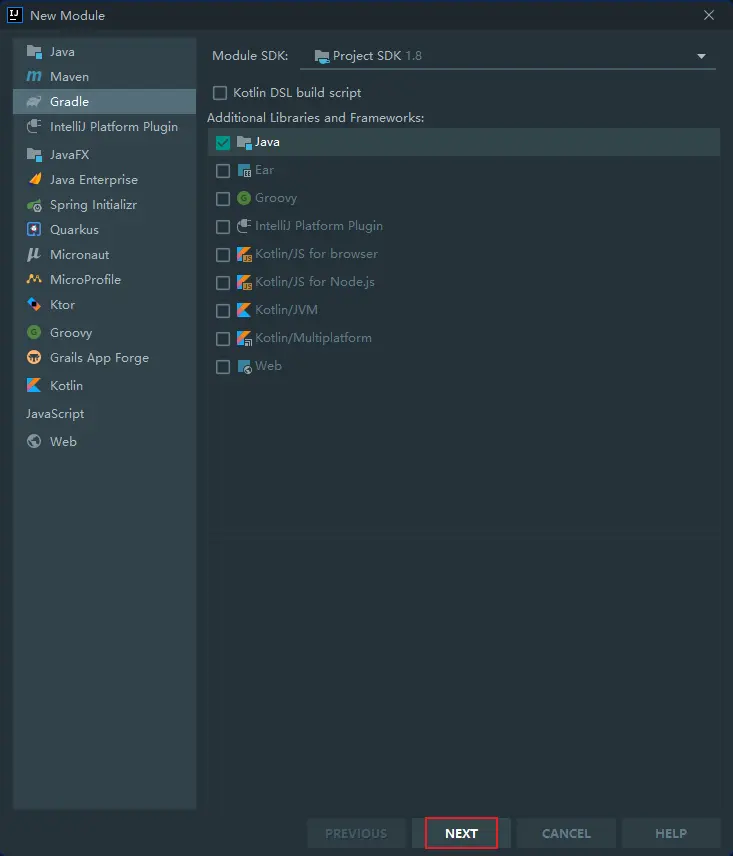Uncheck the Java framework checkbox
This screenshot has height=856, width=733.
(x=223, y=143)
